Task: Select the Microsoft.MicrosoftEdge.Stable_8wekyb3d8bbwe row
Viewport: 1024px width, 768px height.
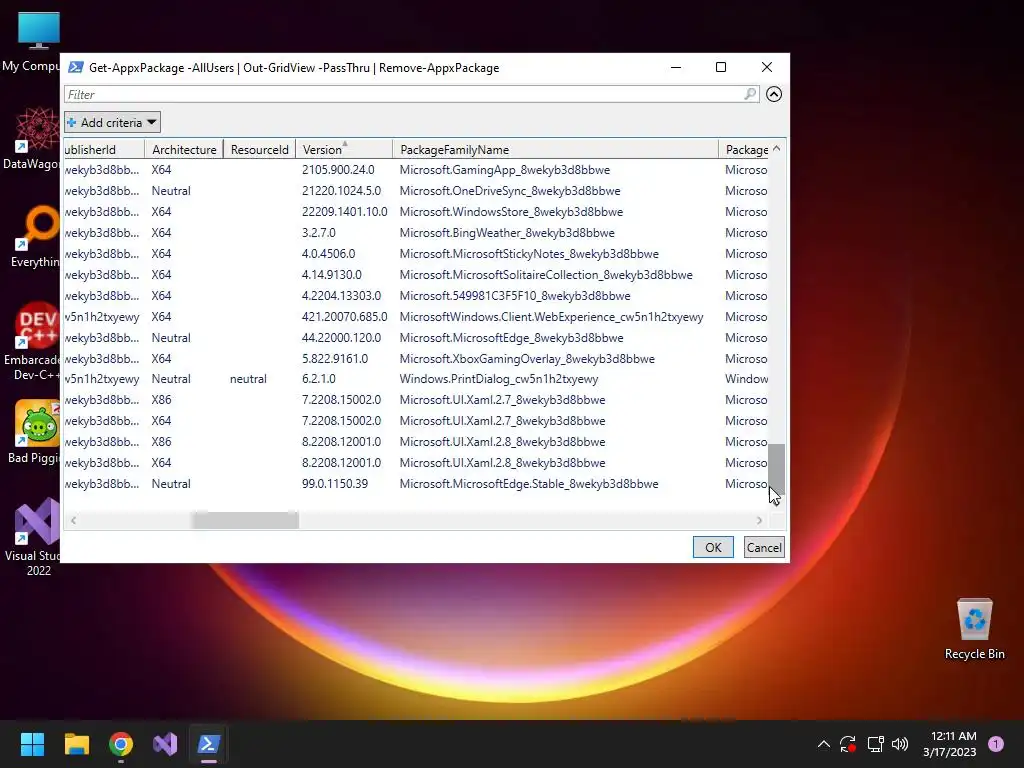Action: coord(416,484)
